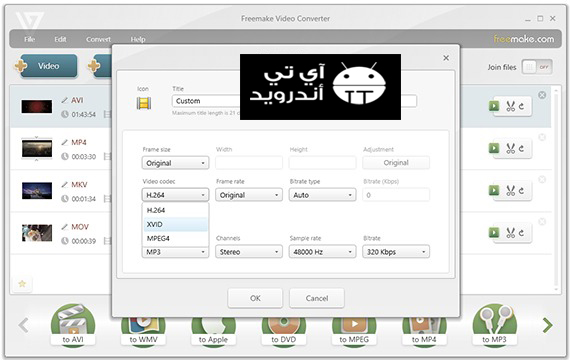Select H.264 from the codec list
The image size is (570, 360).
175,210
